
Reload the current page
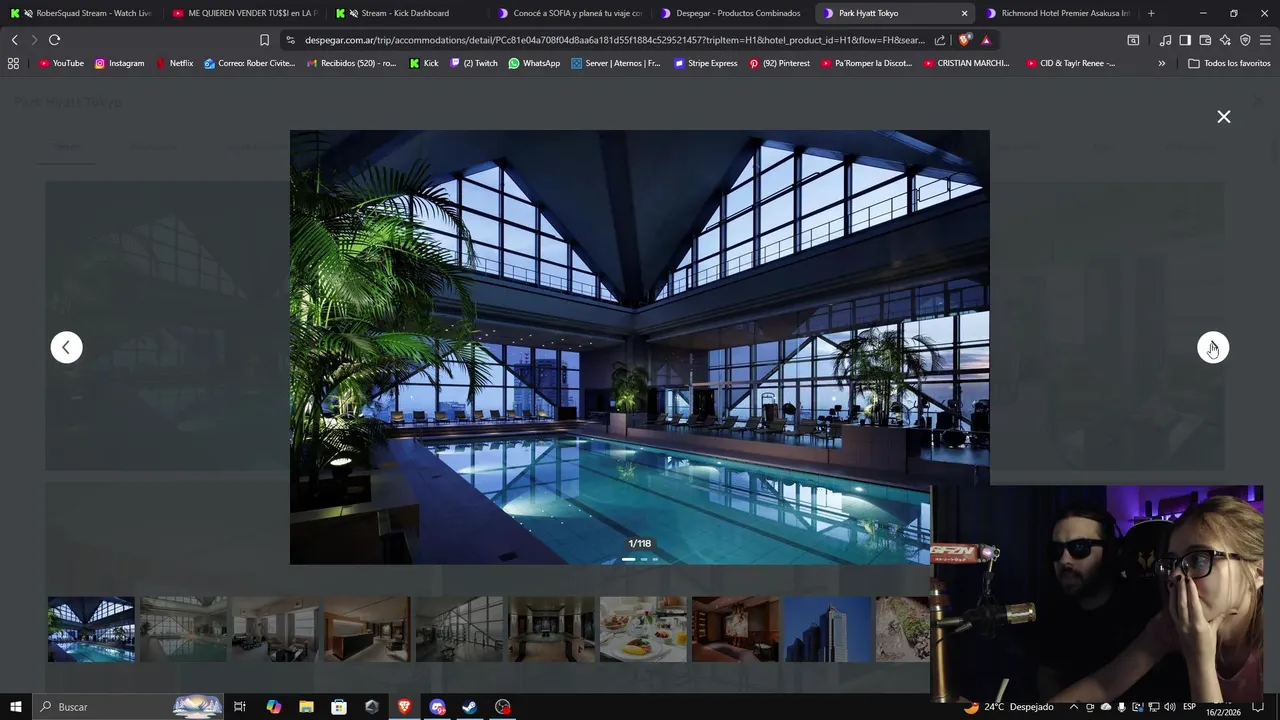[x=54, y=40]
